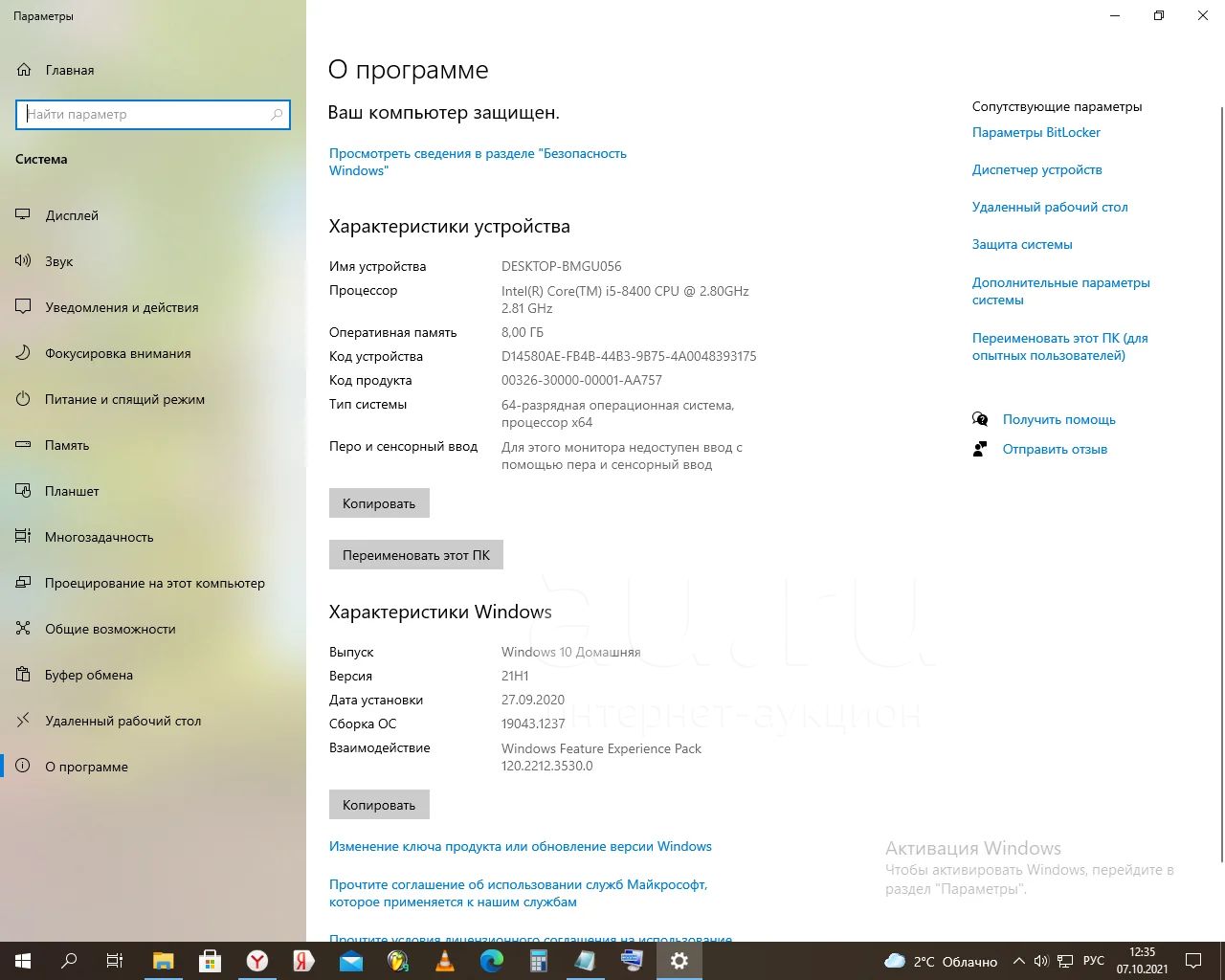Open Microsoft Edge from taskbar
This screenshot has width=1225, height=980.
492,961
